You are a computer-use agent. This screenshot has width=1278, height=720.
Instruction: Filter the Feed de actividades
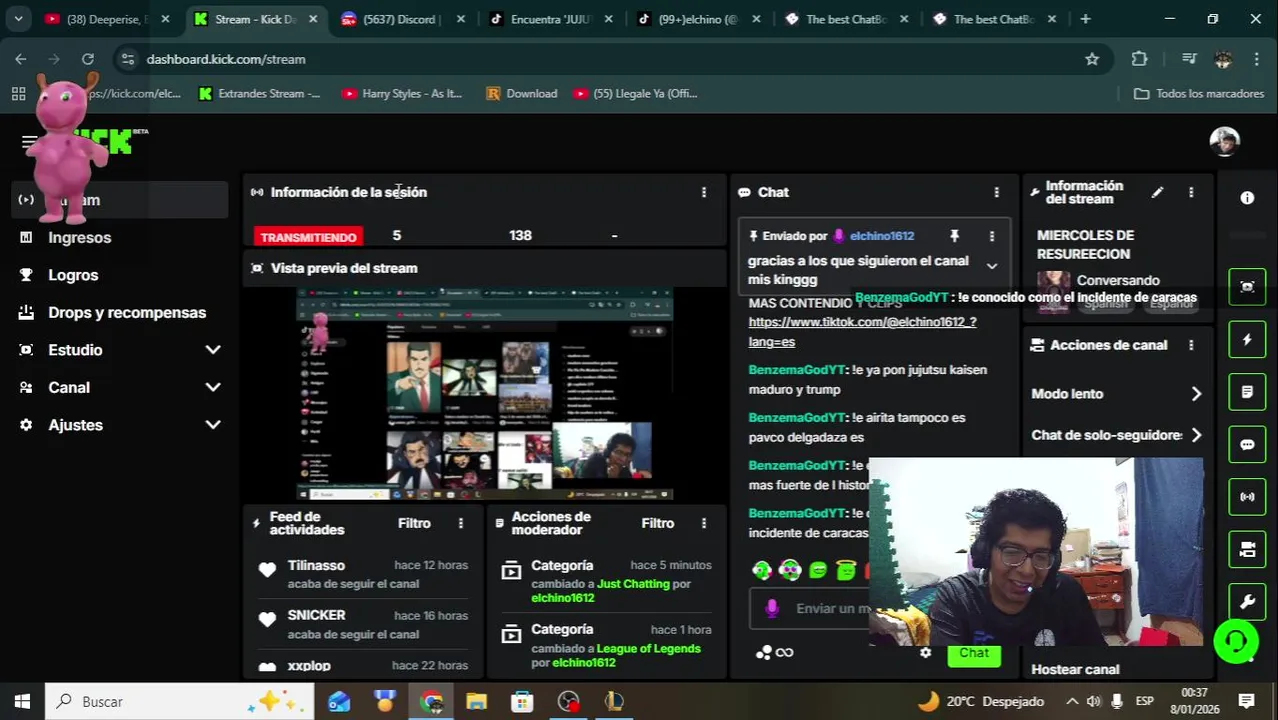(414, 523)
